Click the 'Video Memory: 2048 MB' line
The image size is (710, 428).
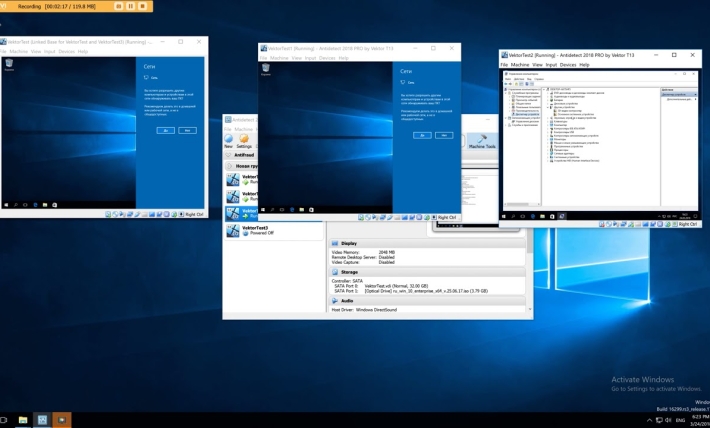click(363, 252)
